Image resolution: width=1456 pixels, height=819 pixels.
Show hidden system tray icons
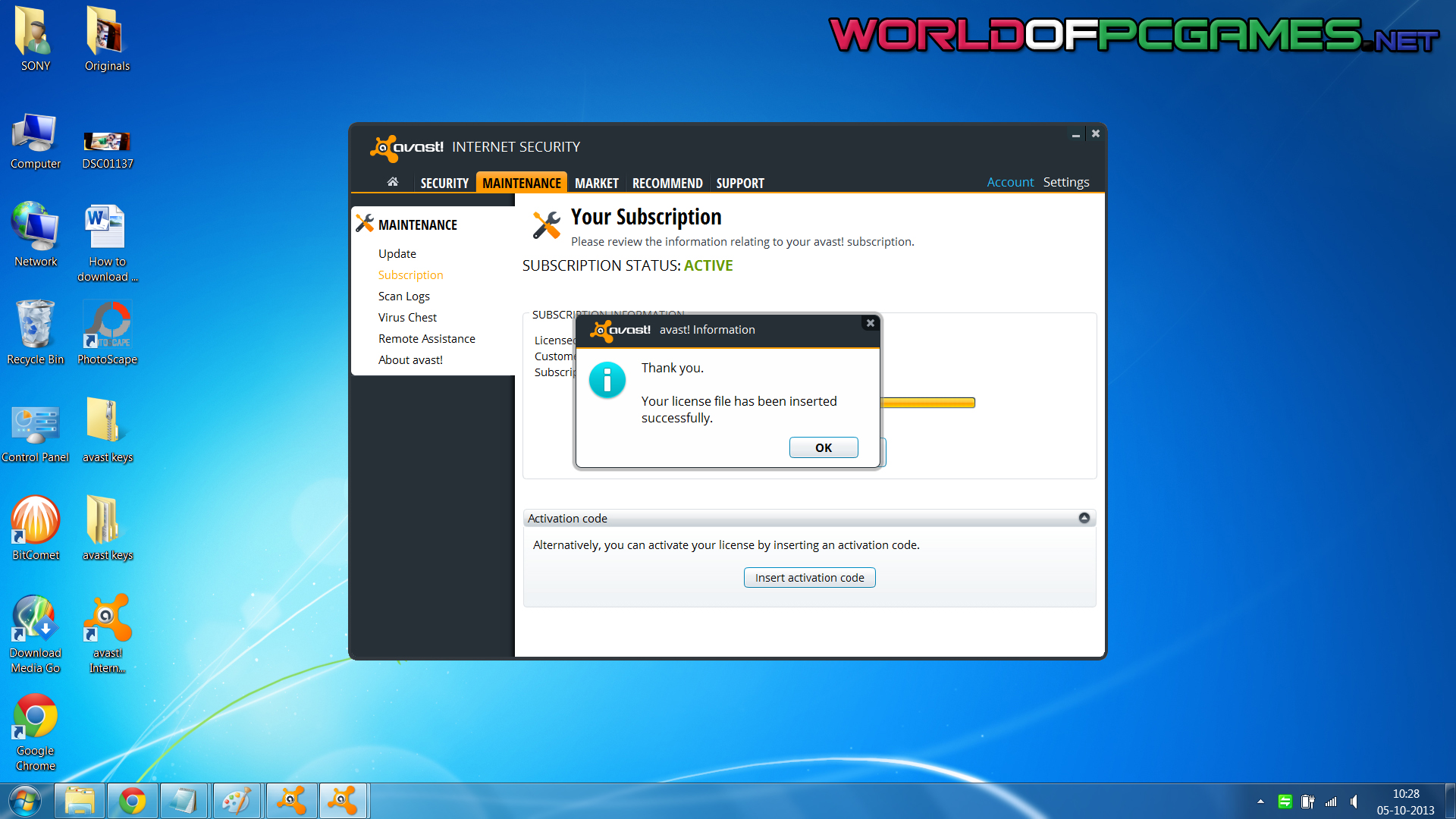click(1260, 802)
